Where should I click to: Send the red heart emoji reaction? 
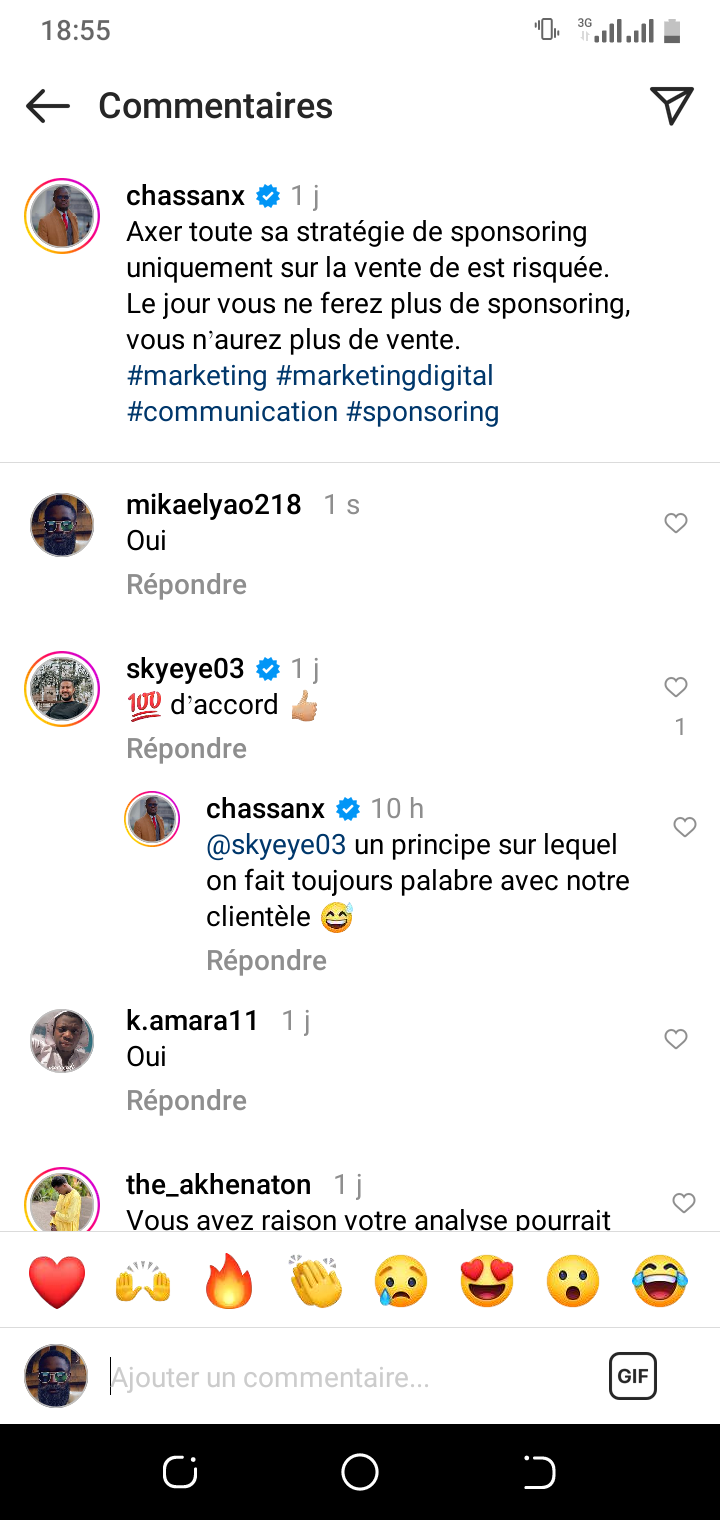(x=57, y=1281)
